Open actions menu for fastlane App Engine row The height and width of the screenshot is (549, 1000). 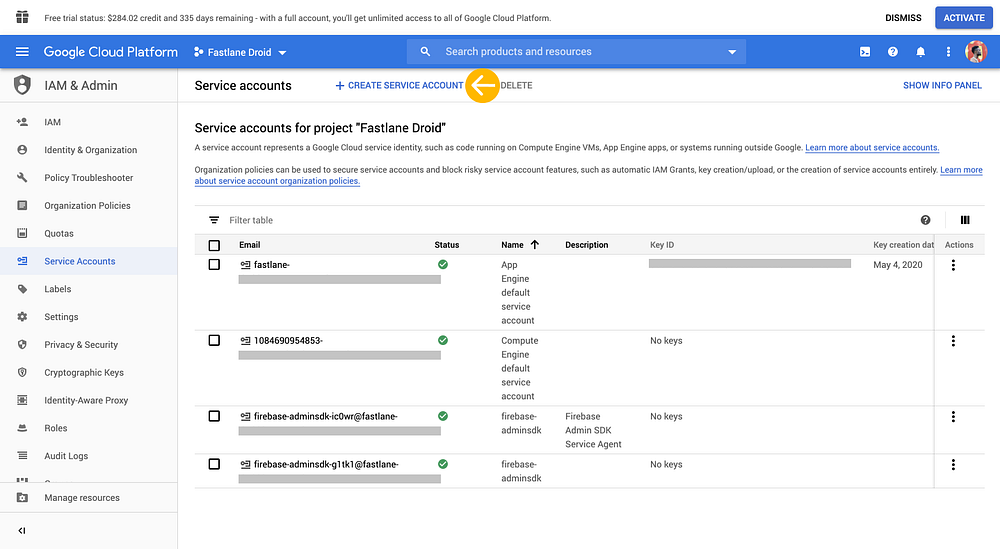[x=953, y=265]
